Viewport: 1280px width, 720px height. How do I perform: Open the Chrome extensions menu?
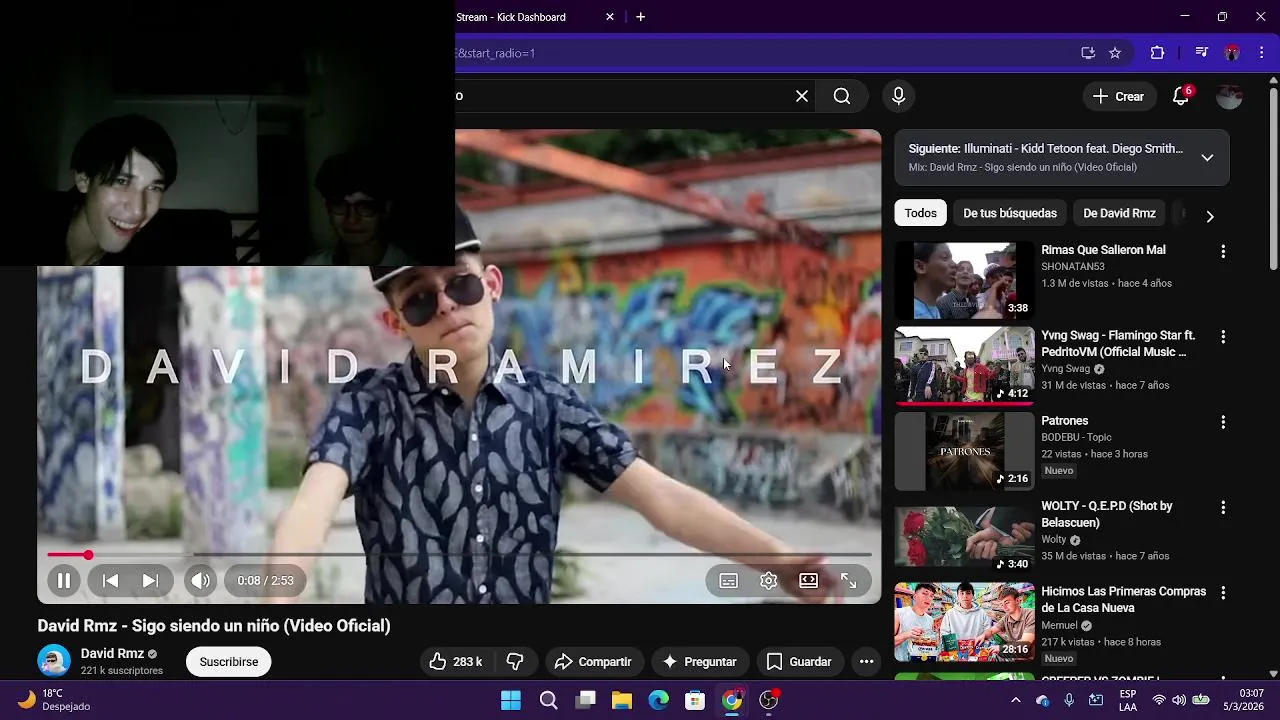(1157, 53)
